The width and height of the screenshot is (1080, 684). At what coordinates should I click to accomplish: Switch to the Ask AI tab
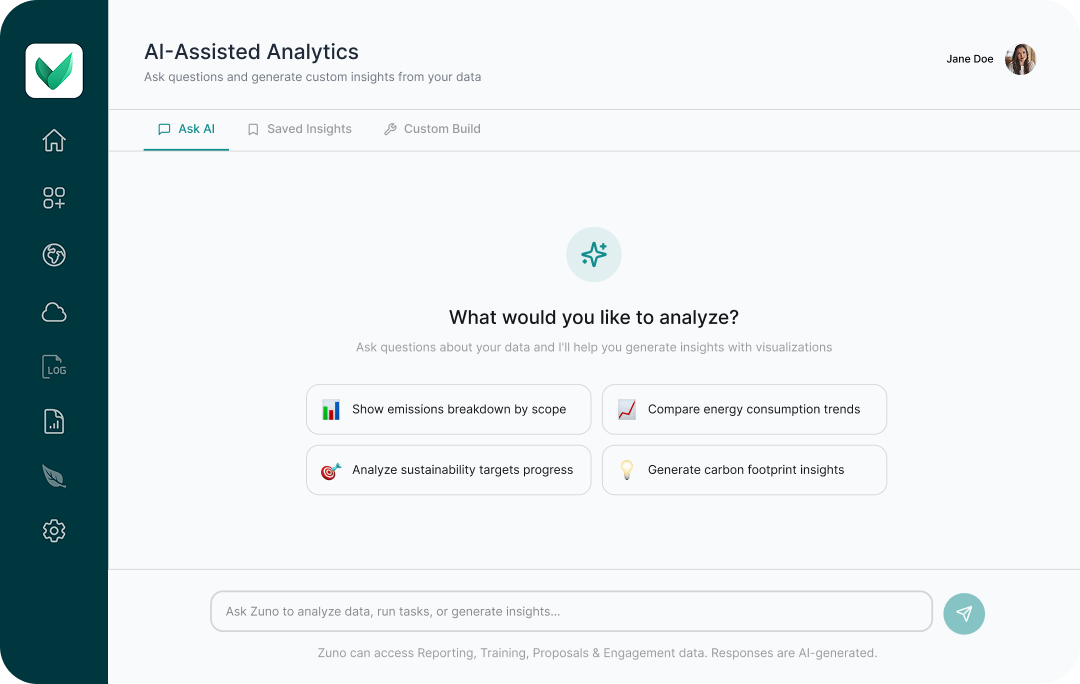186,129
